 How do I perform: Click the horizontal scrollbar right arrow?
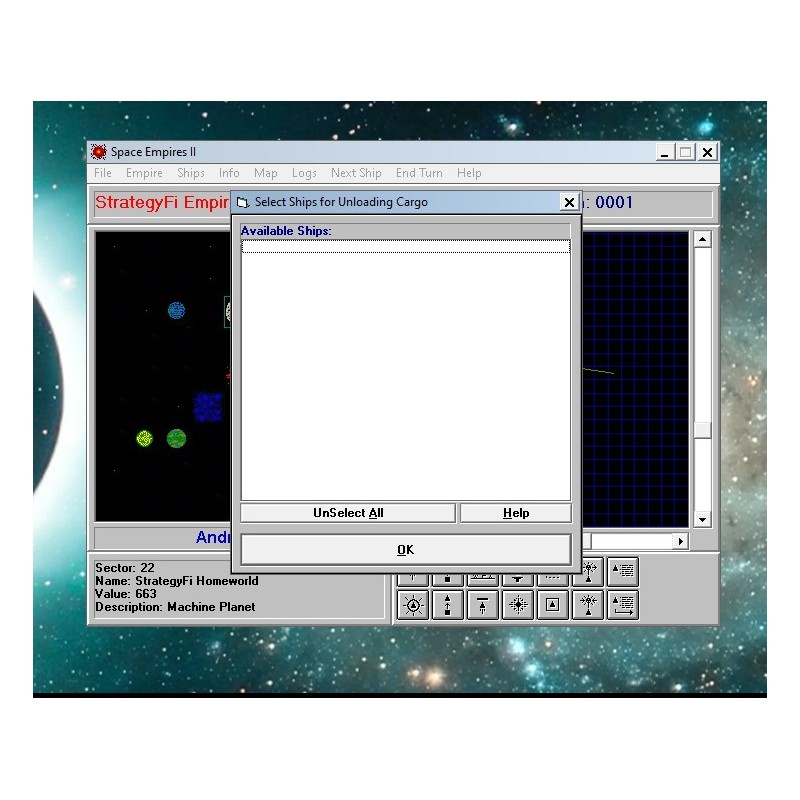(681, 541)
